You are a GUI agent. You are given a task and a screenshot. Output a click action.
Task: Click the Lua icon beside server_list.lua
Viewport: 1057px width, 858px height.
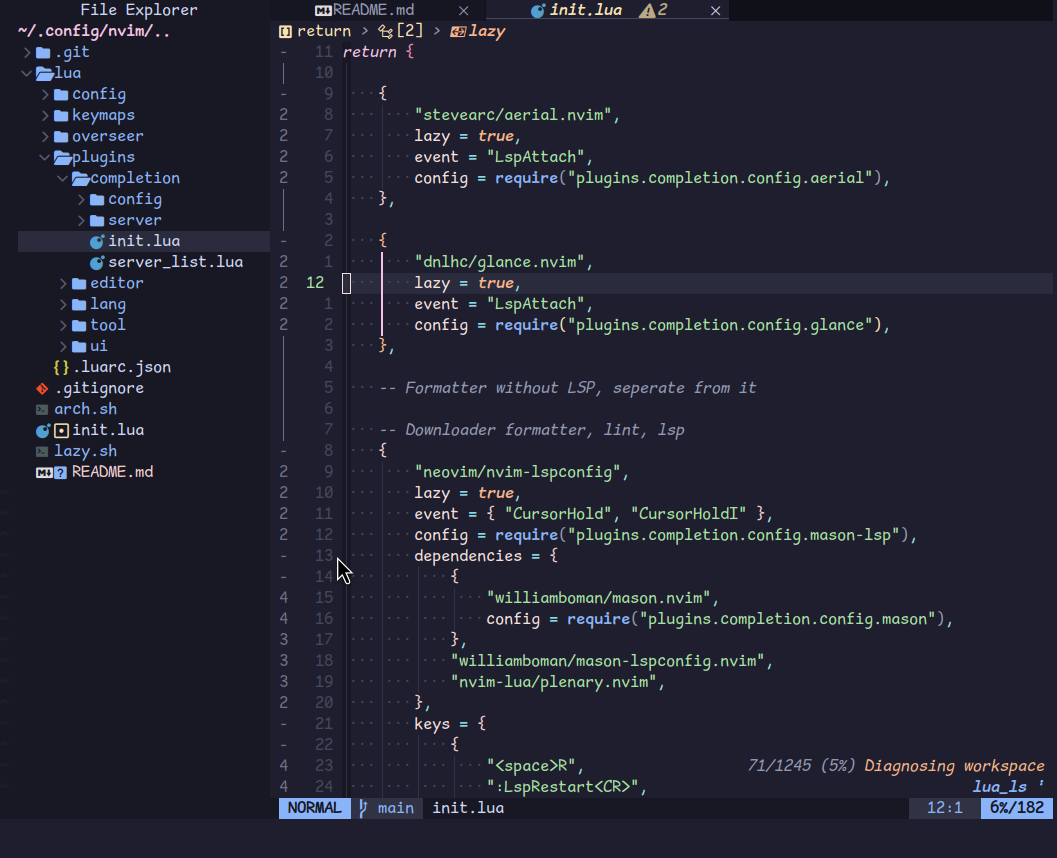click(97, 262)
